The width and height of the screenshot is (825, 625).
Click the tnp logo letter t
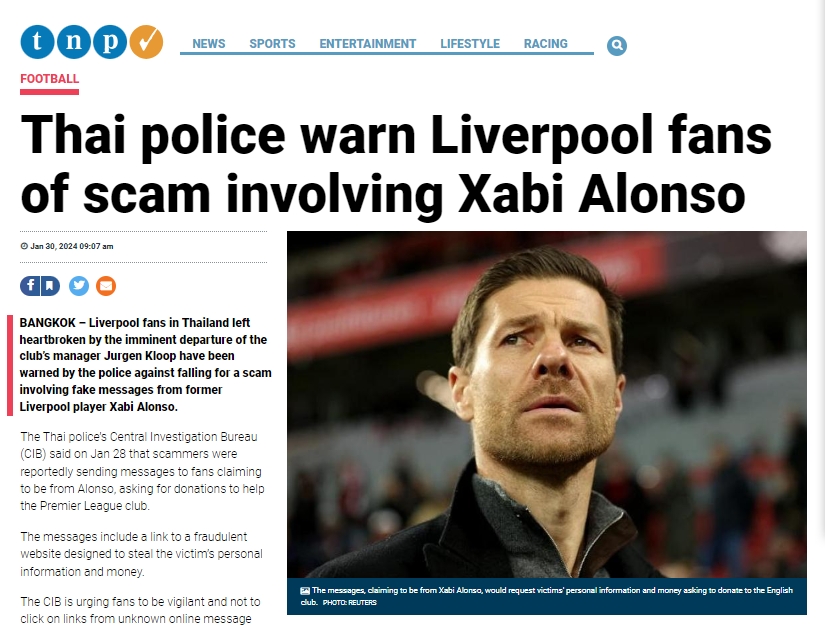(x=37, y=42)
